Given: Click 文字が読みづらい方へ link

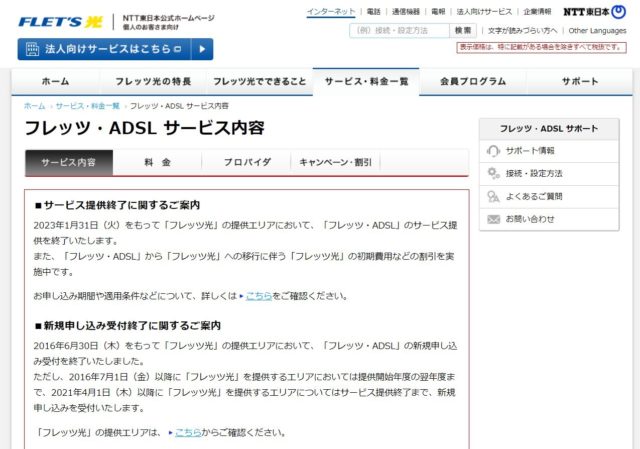Looking at the screenshot, I should pyautogui.click(x=522, y=31).
